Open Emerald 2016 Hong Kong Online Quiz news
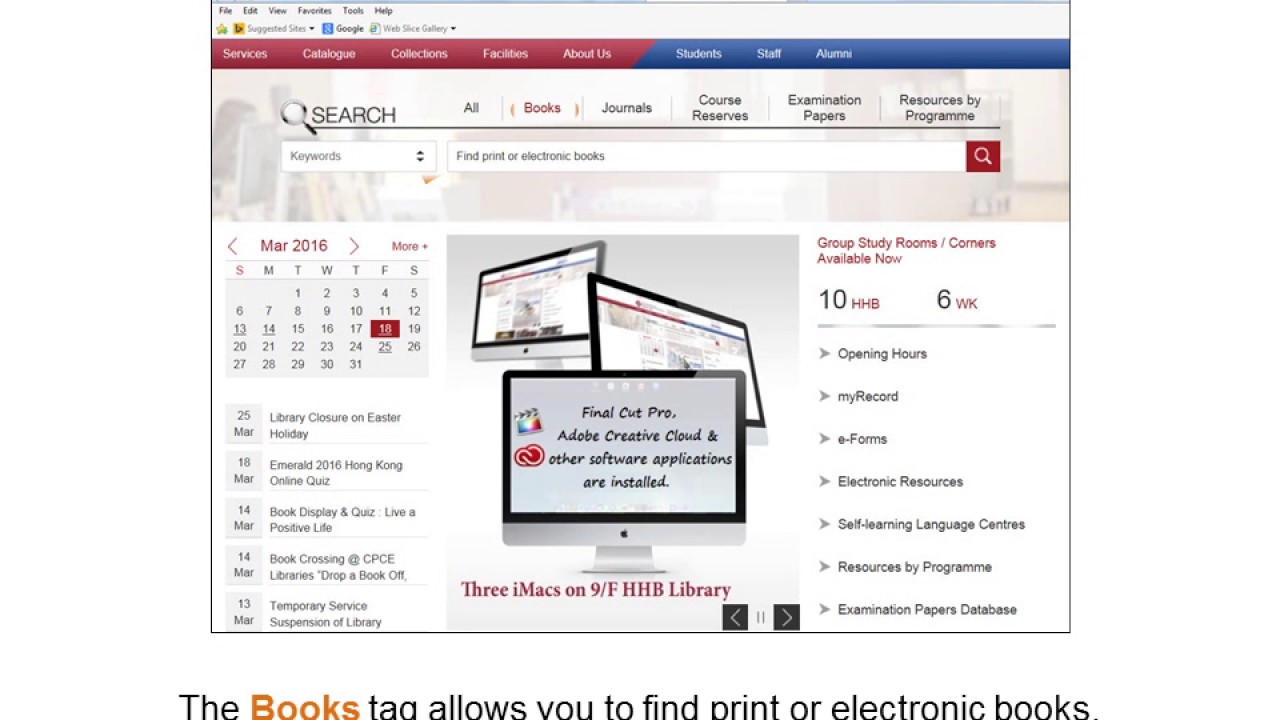Viewport: 1280px width, 720px height. coord(336,472)
